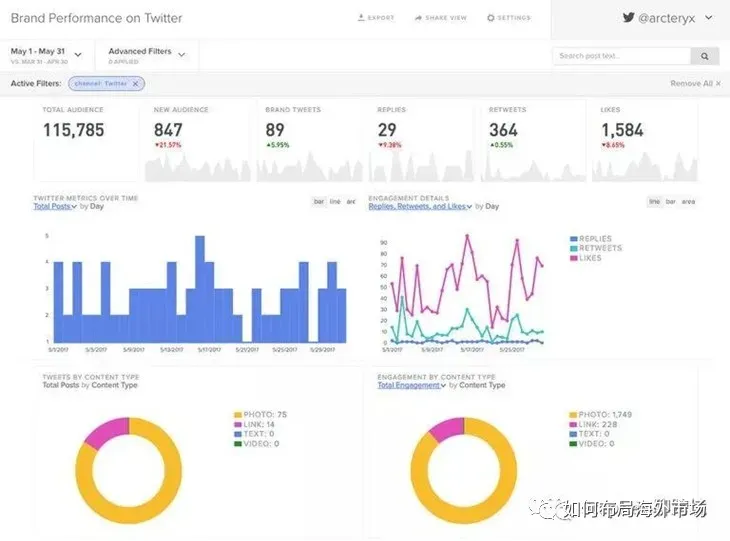This screenshot has height=541, width=730.
Task: Click the X next to Remove All
Action: point(718,83)
